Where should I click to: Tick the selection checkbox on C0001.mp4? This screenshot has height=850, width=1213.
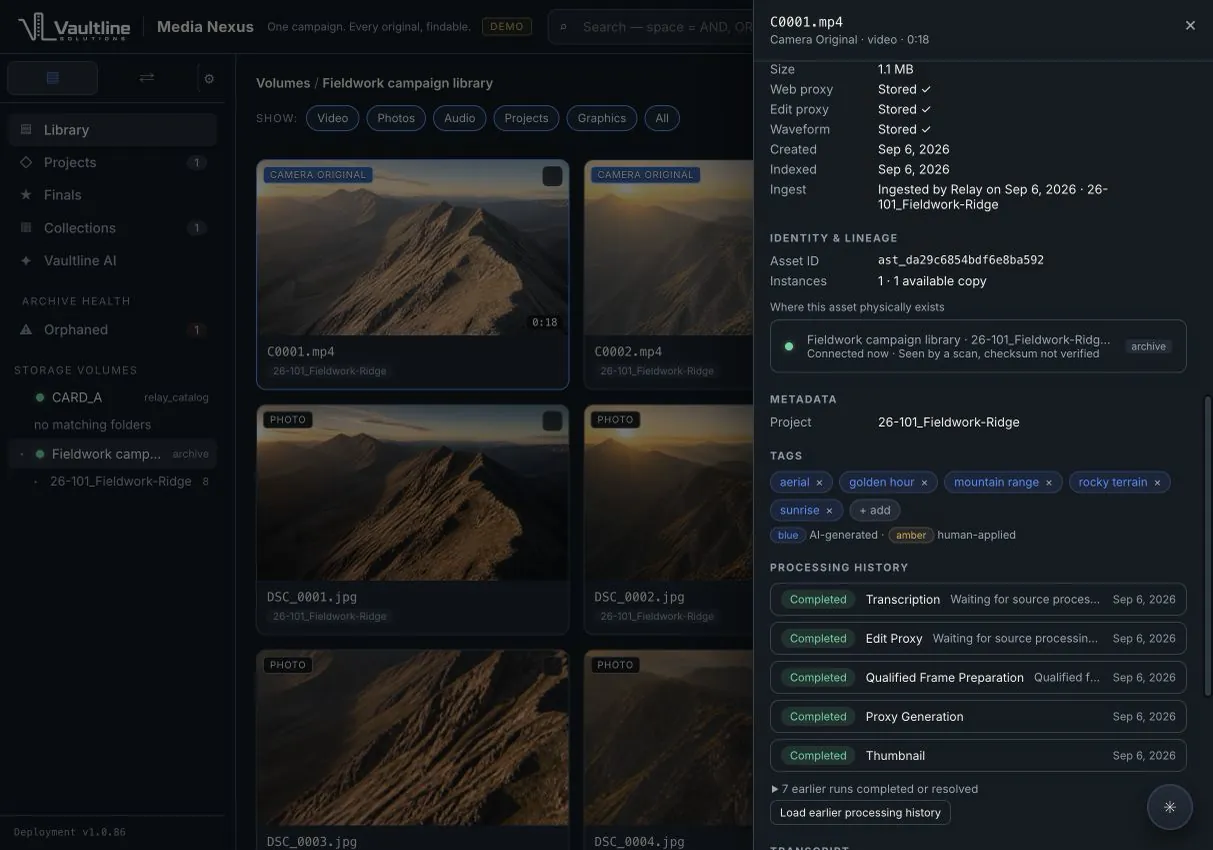coord(552,176)
